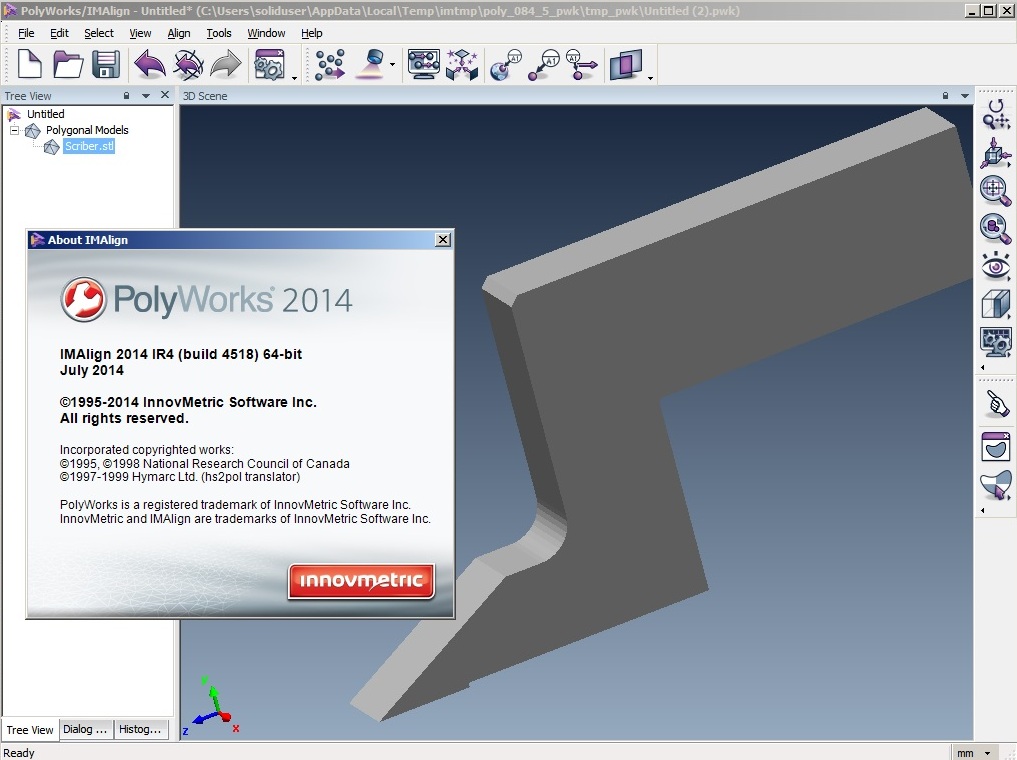
Task: Click the surface patch with cursor selection icon
Action: pyautogui.click(x=996, y=485)
